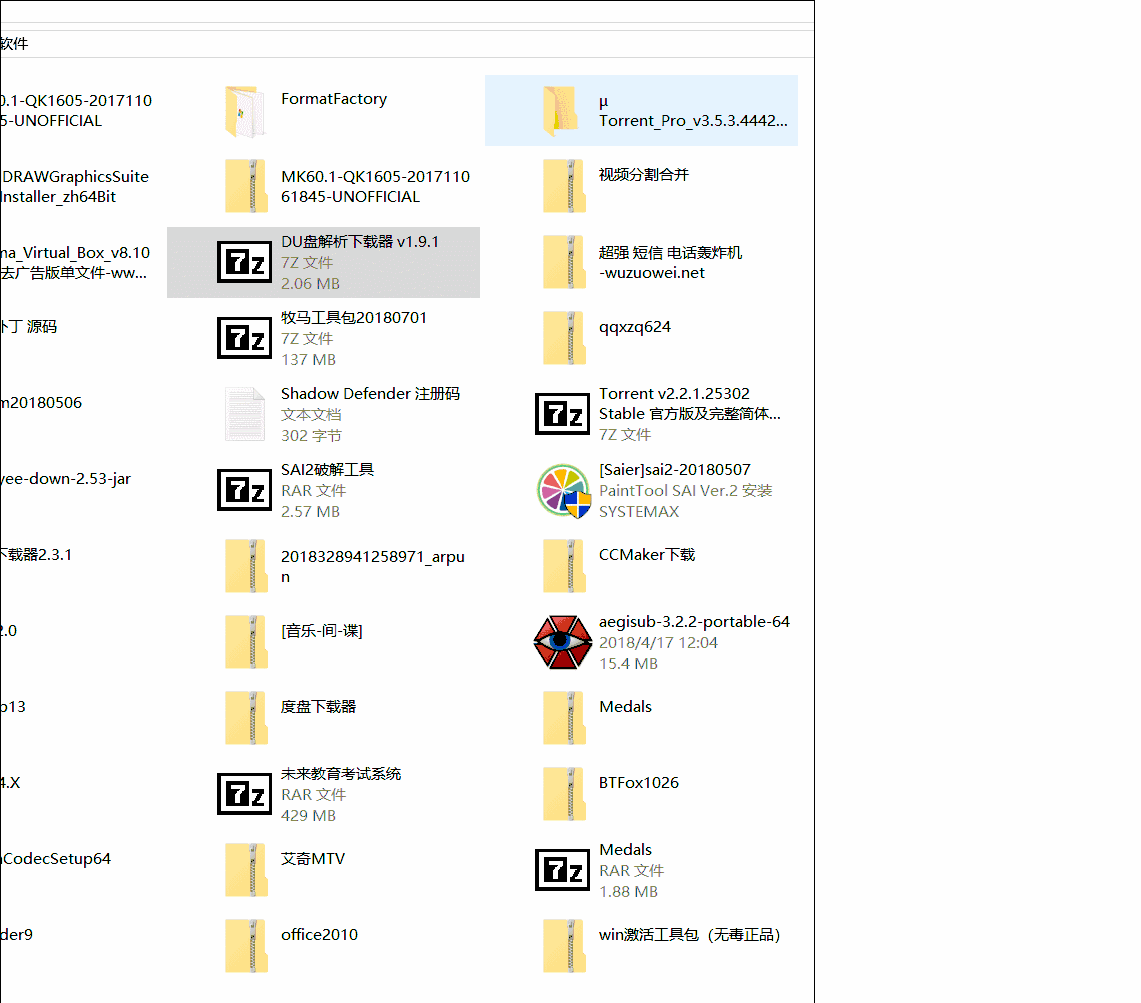Select the µTorrent_Pro_v3.5.3.4442 folder icon
Screen dimensions: 1141x1003
[561, 111]
